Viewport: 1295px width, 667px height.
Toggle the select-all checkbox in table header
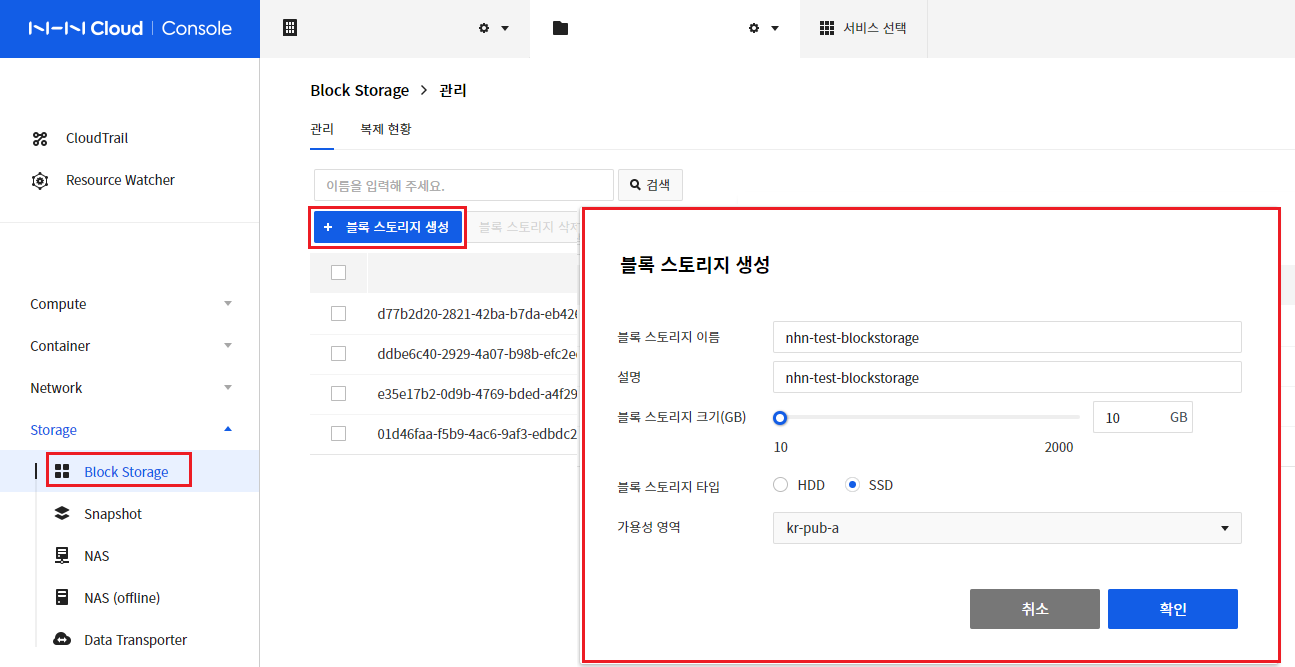[x=338, y=272]
